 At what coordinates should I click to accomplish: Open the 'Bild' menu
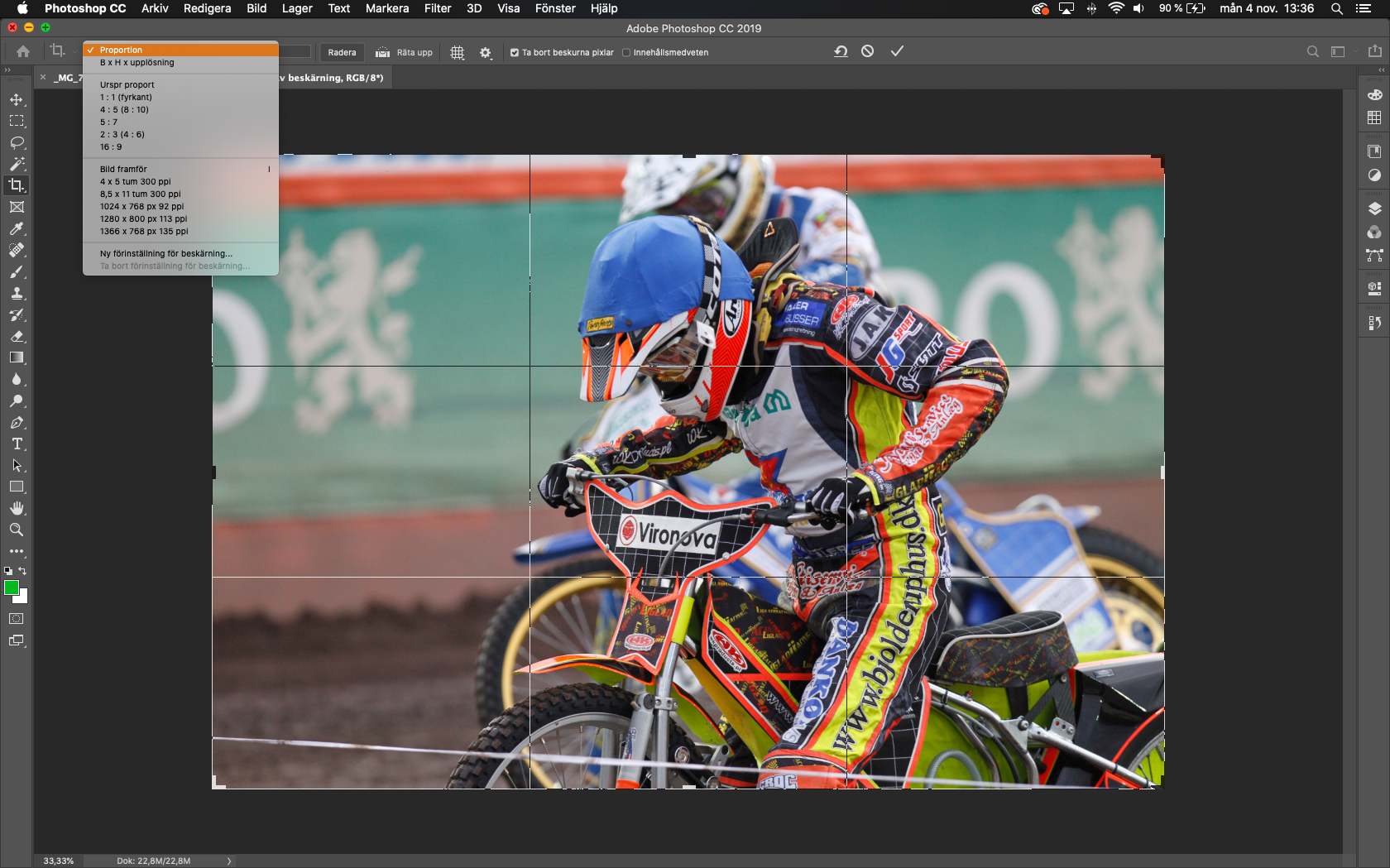pos(256,8)
